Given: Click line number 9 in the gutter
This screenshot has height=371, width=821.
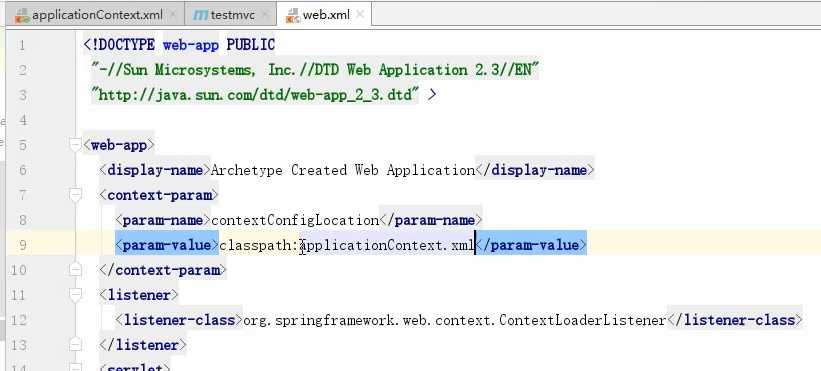Looking at the screenshot, I should click(22, 245).
